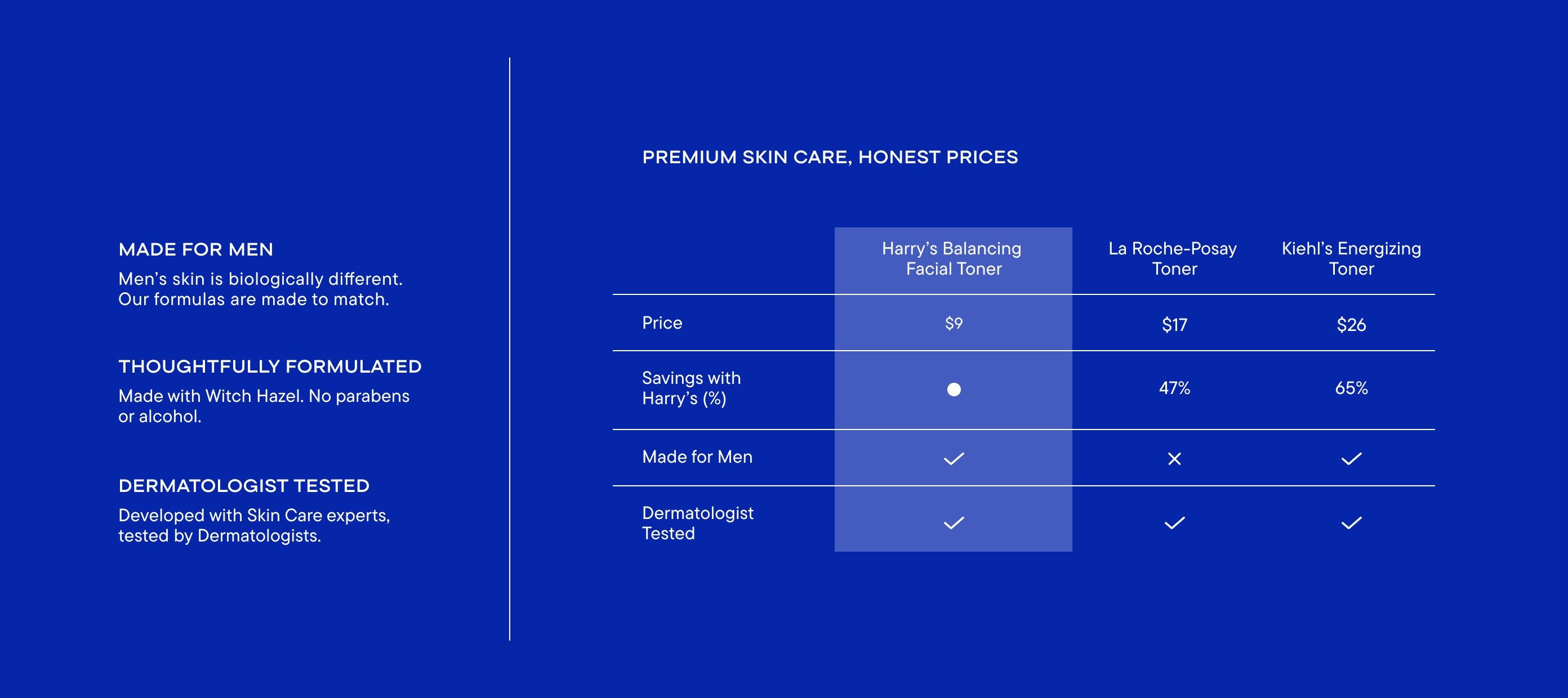1568x698 pixels.
Task: Click the $17 La Roche-Posay price
Action: pyautogui.click(x=1175, y=325)
